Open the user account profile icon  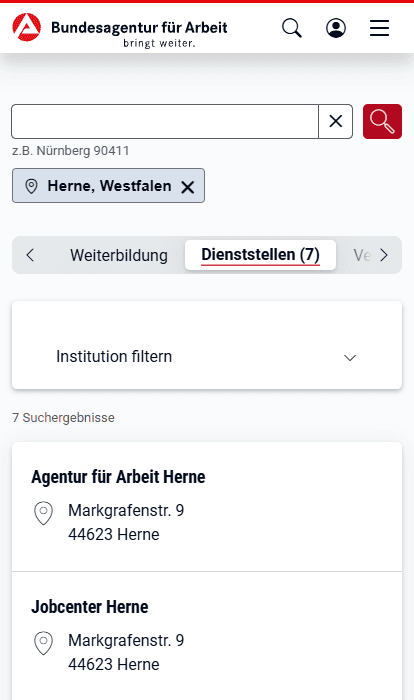335,28
